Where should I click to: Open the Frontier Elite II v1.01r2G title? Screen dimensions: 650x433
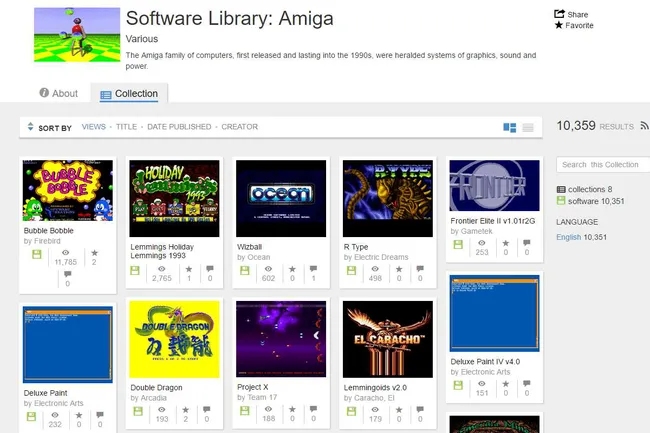(493, 221)
